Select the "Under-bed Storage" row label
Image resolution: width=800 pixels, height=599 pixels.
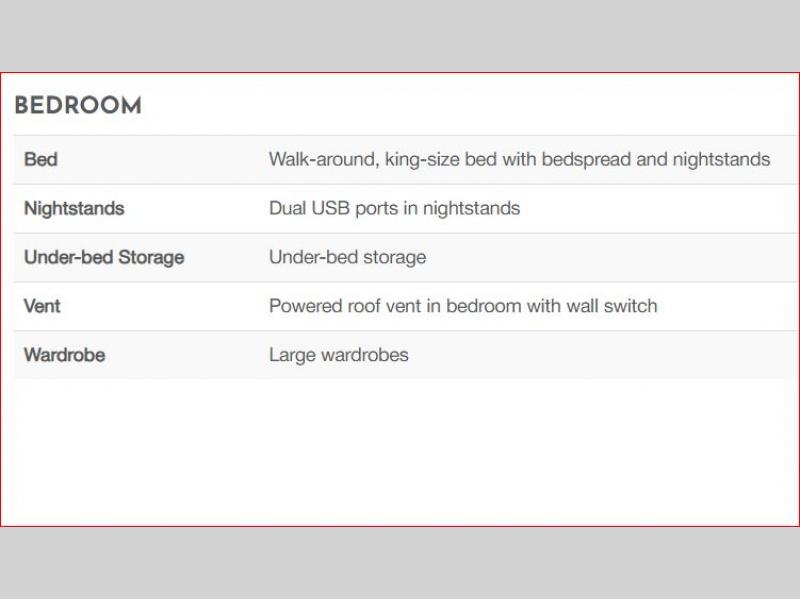click(x=104, y=257)
